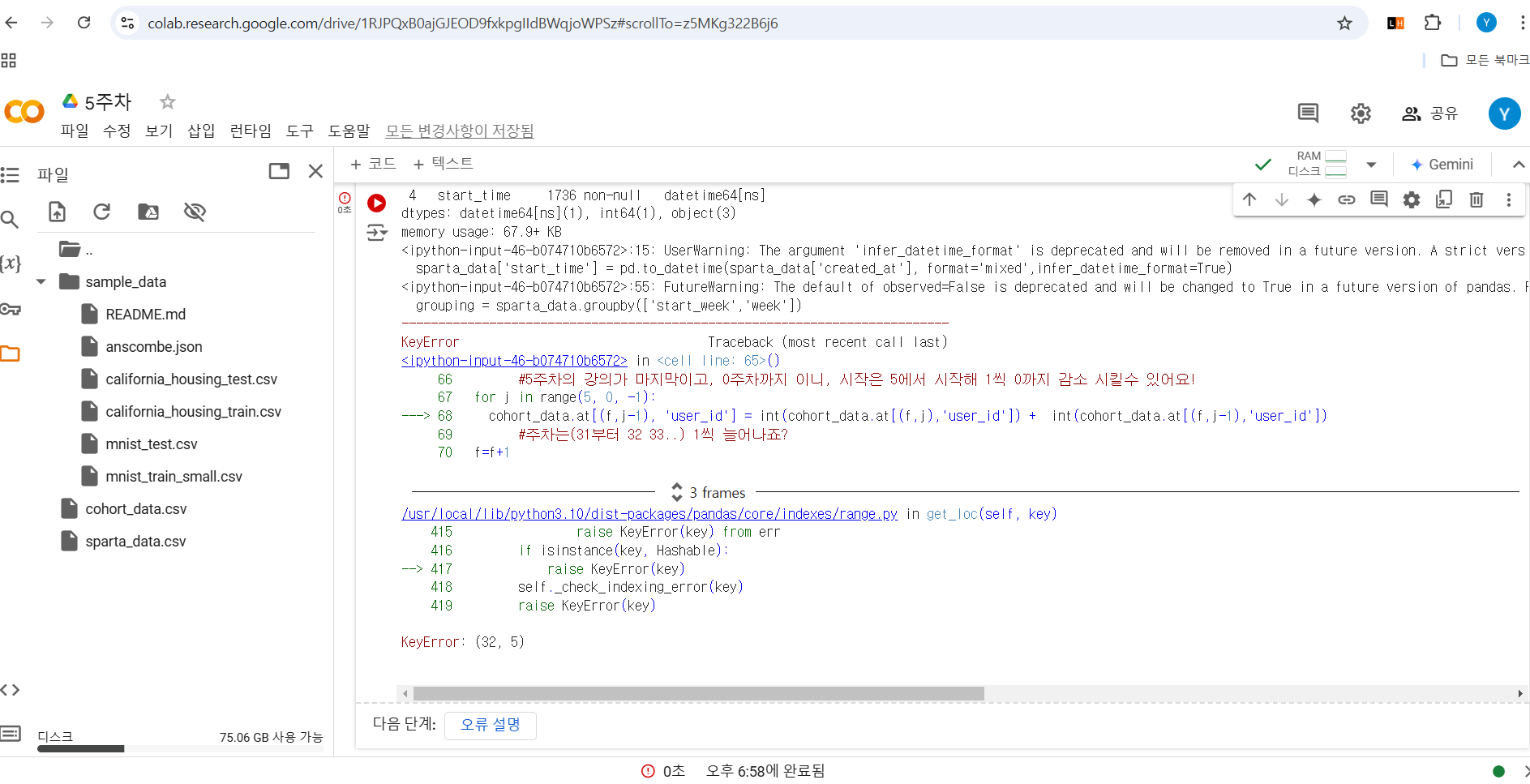
Task: Open file panel in new window
Action: click(279, 171)
